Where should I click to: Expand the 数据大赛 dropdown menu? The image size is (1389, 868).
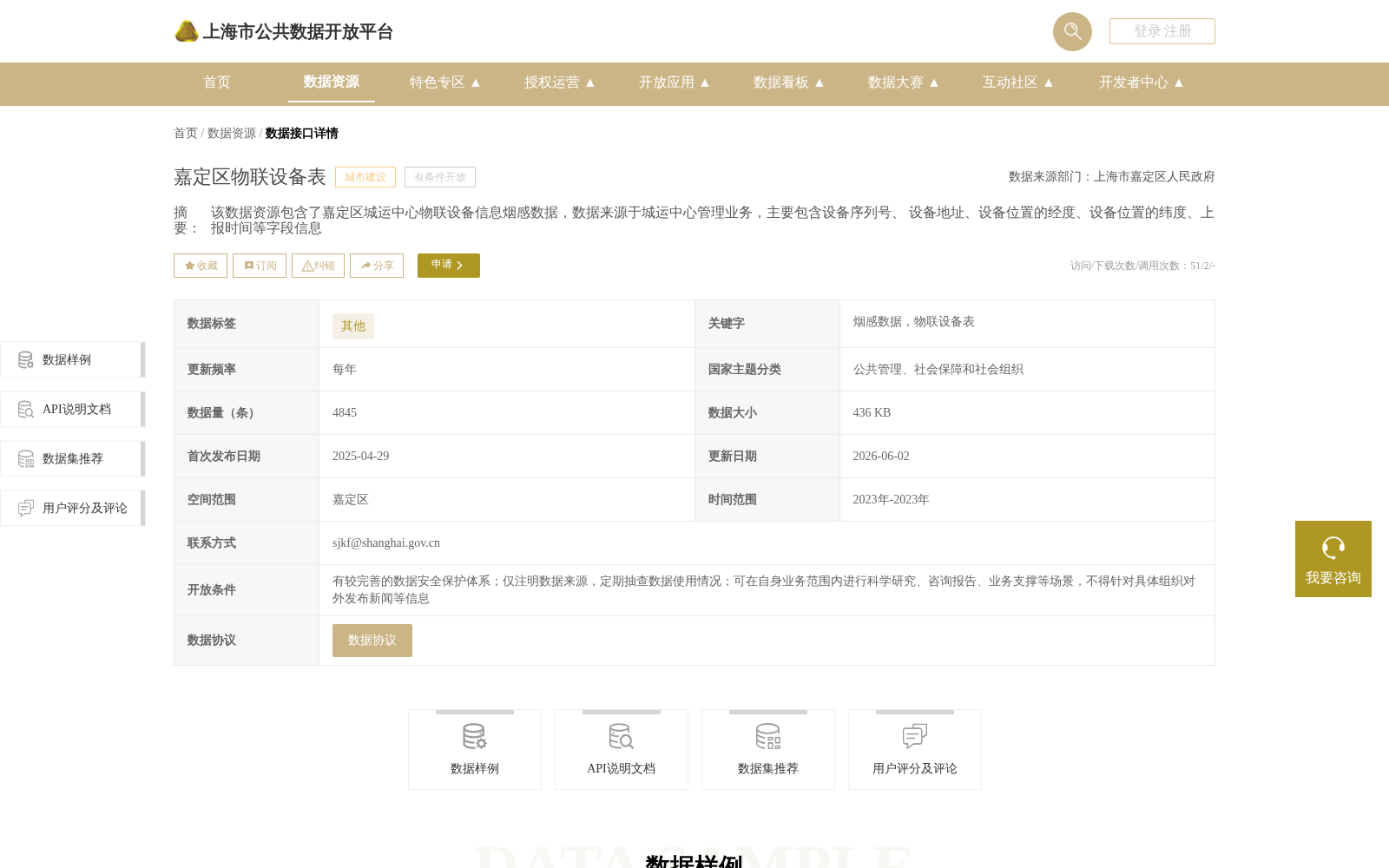(x=904, y=82)
